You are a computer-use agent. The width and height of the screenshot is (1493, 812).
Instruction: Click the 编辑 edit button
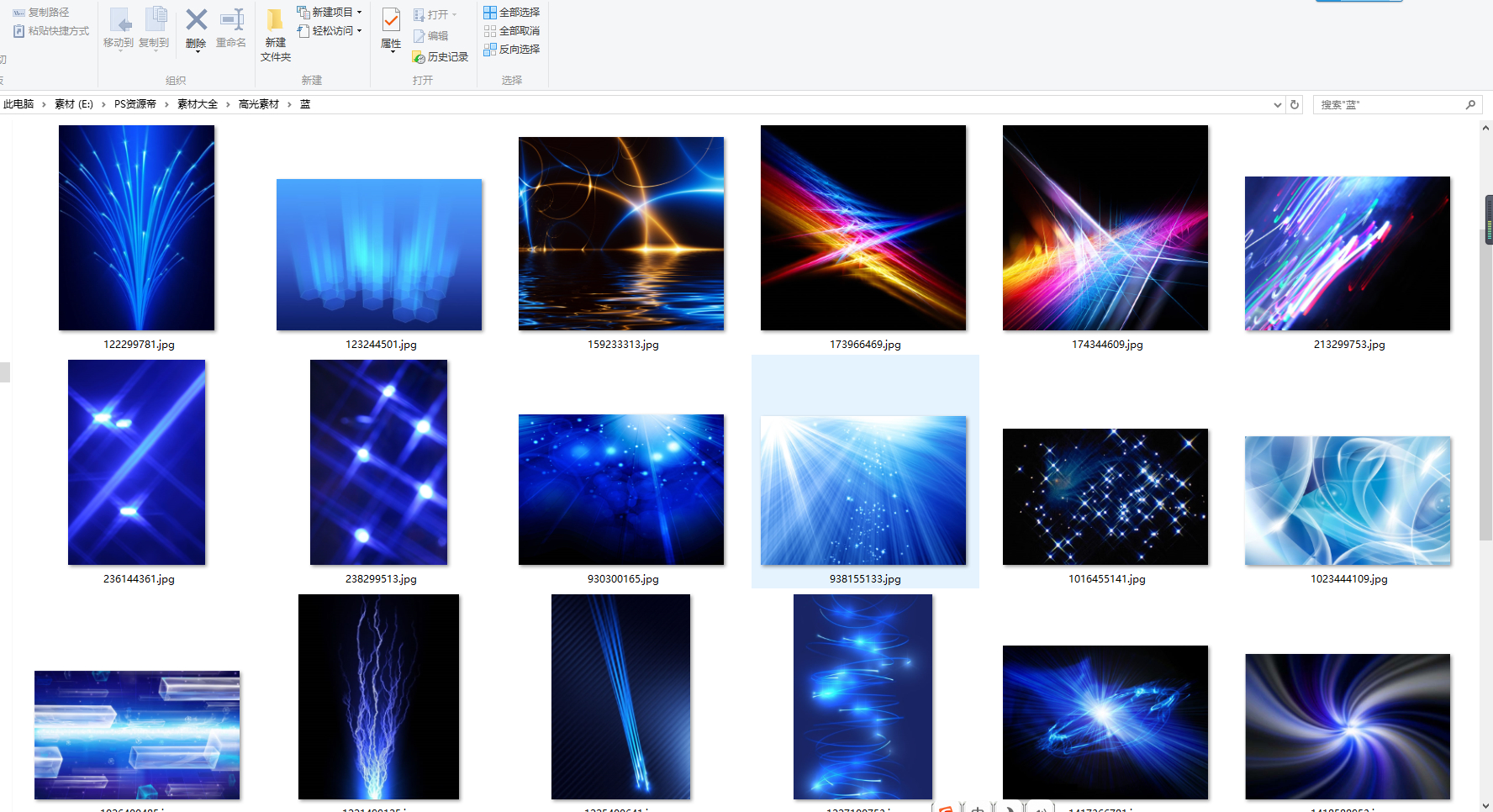click(x=430, y=35)
